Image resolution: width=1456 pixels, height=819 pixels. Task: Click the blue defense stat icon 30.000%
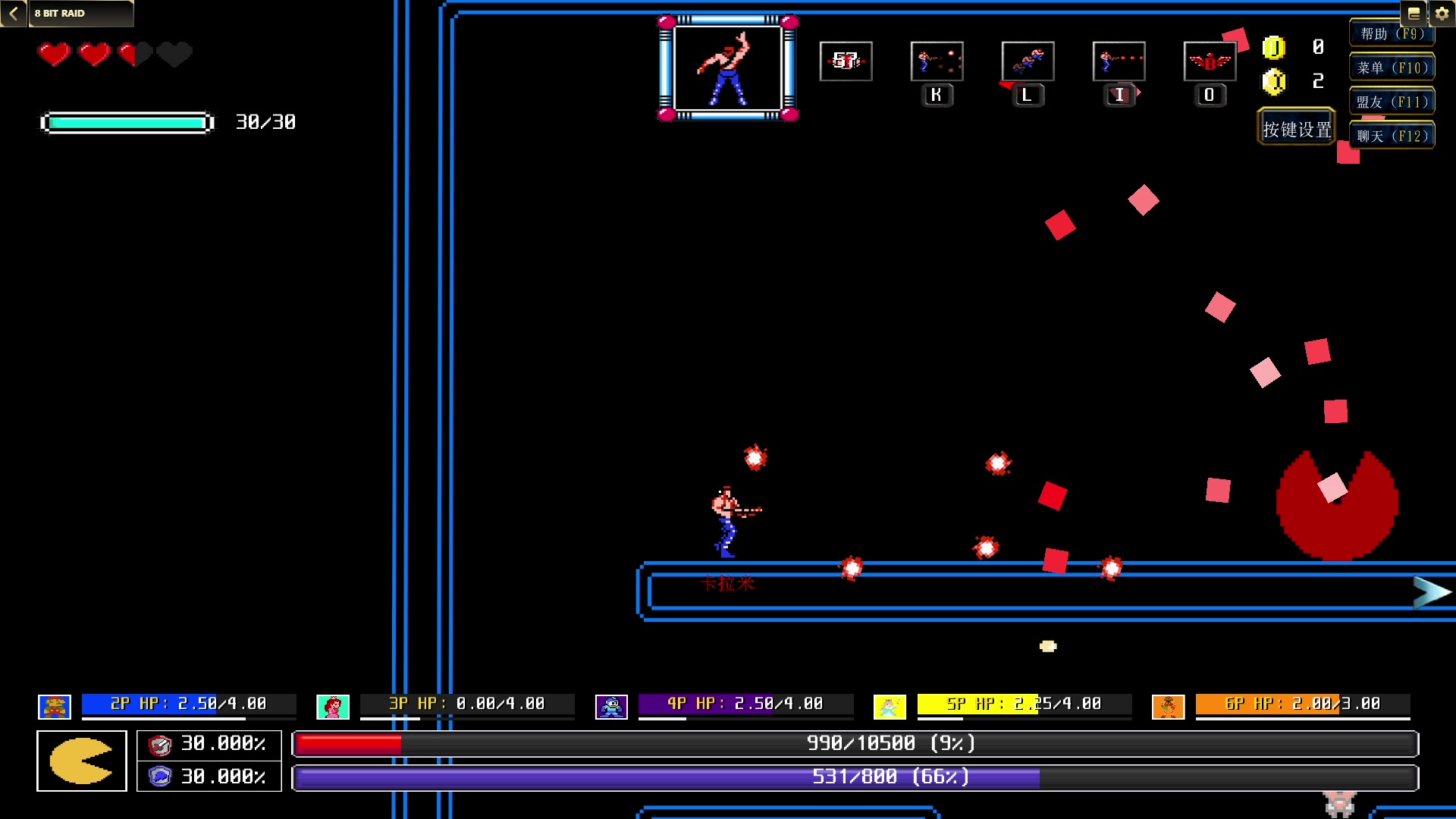click(x=160, y=777)
